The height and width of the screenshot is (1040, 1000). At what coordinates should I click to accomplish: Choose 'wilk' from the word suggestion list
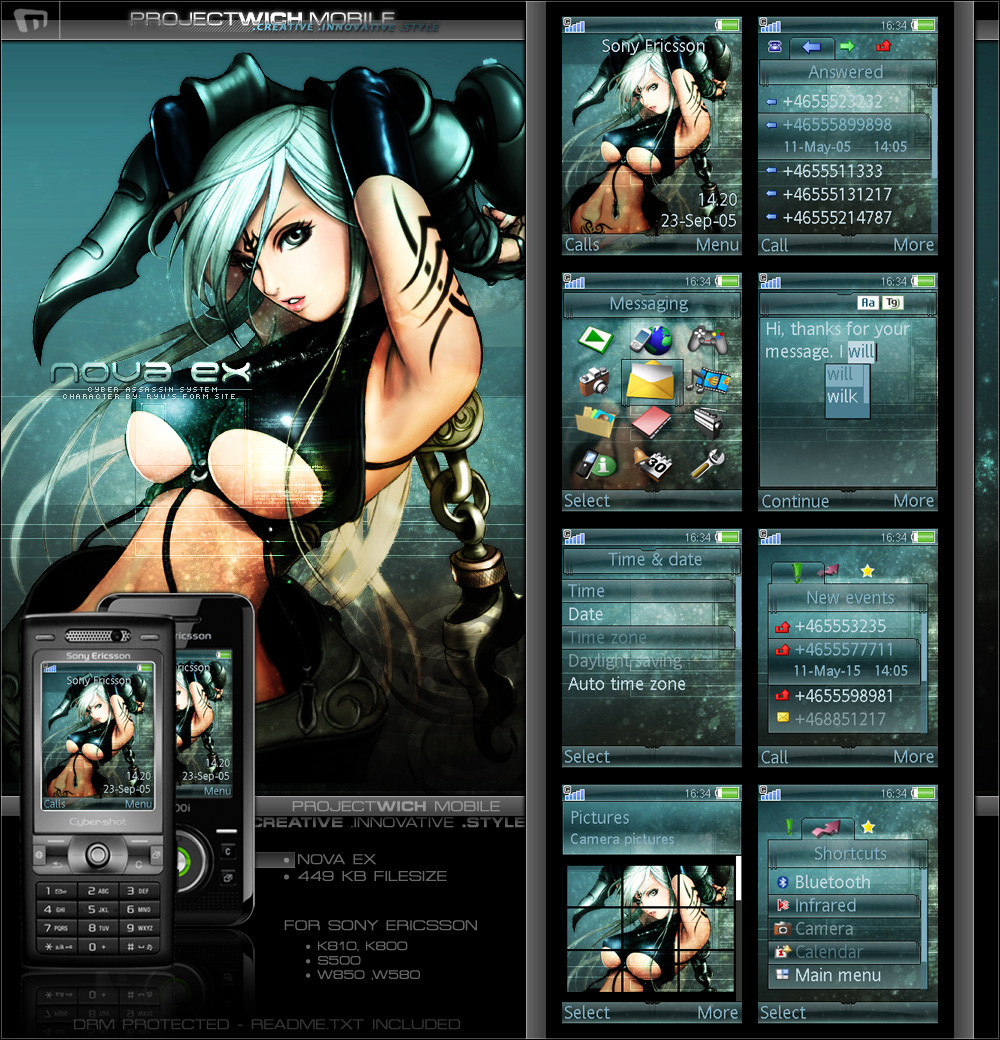pos(842,397)
